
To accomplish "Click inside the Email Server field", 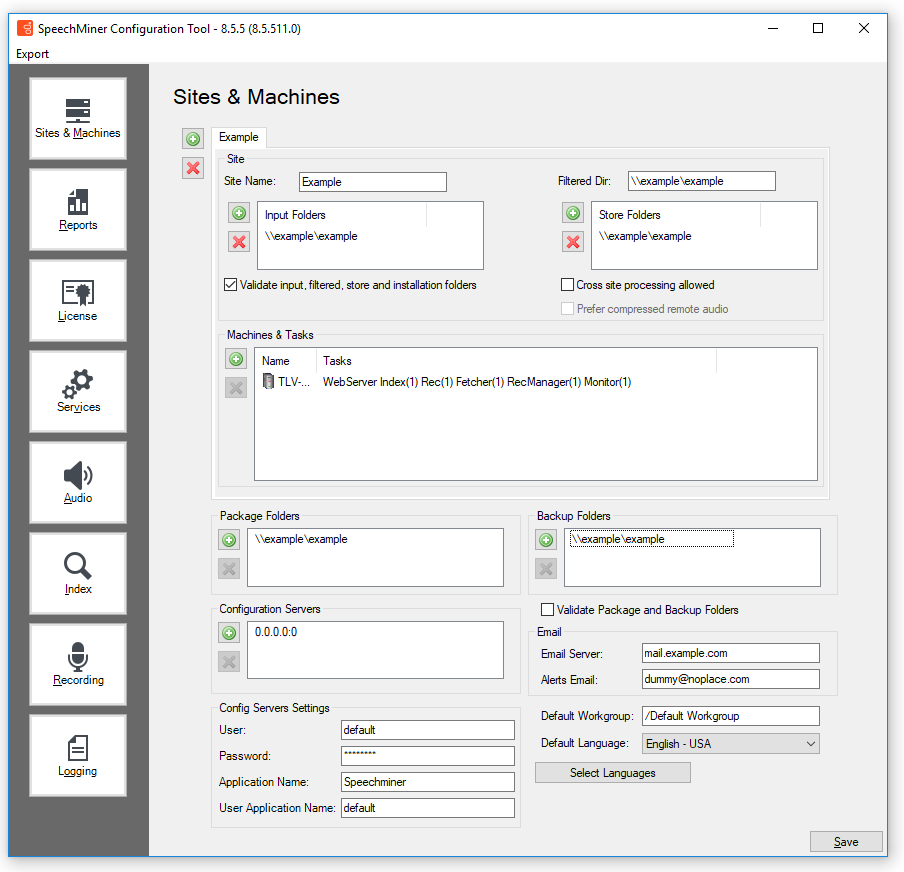I will [730, 653].
